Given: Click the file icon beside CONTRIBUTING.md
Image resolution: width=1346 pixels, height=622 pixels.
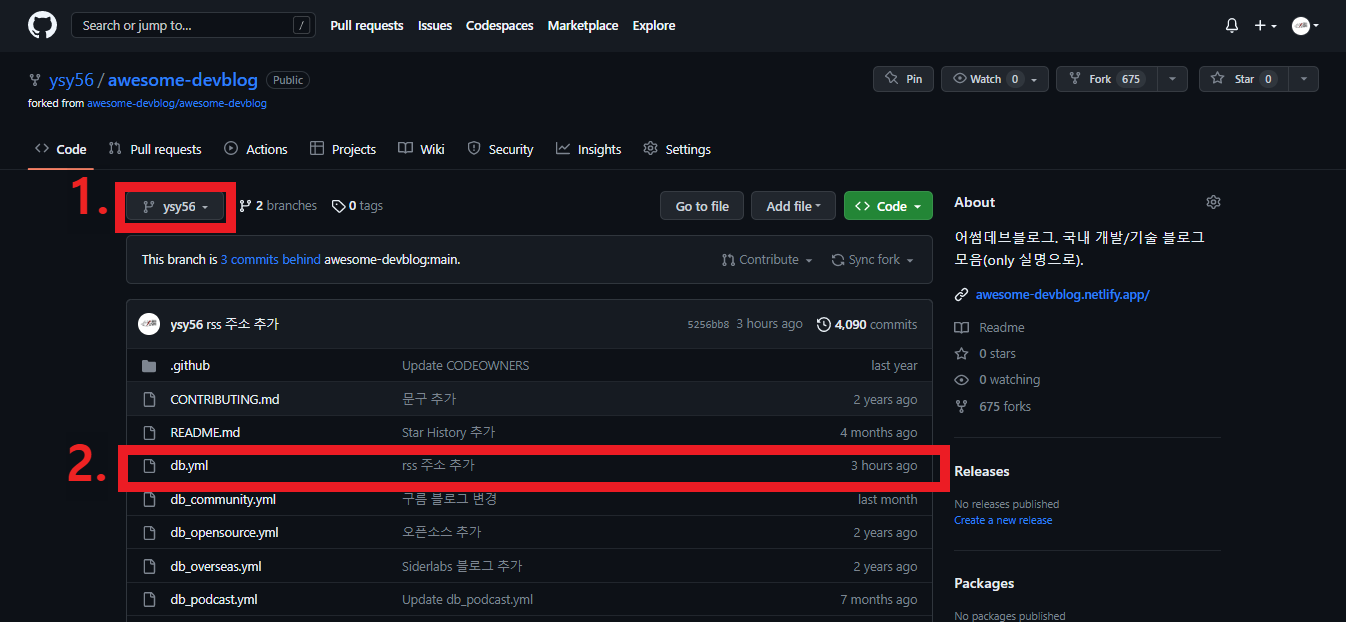Looking at the screenshot, I should pos(149,399).
